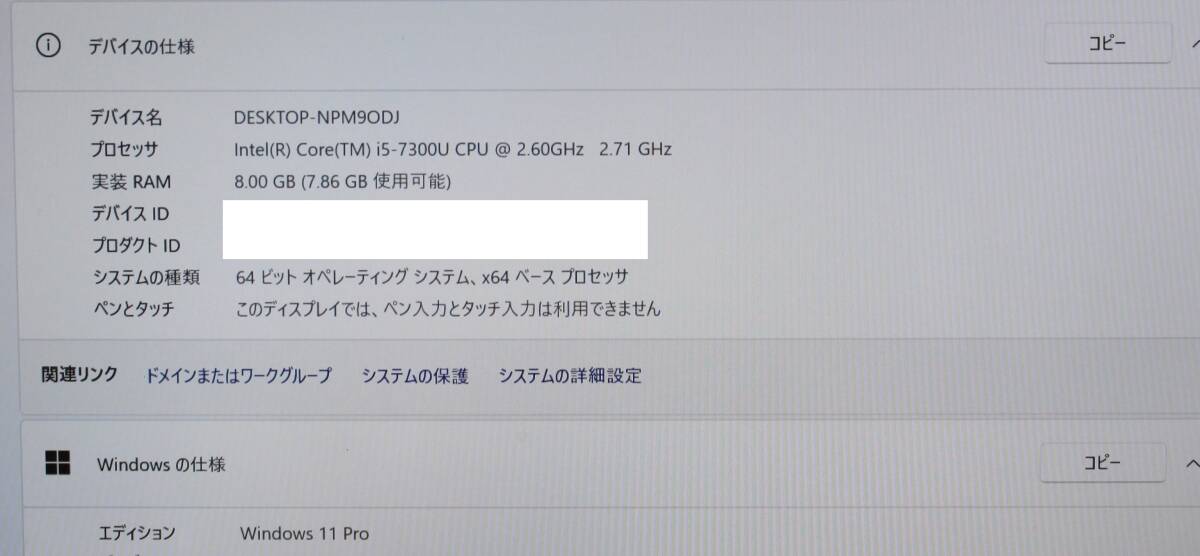The image size is (1200, 556).
Task: Click the Windows の仕様 header title
Action: [161, 464]
